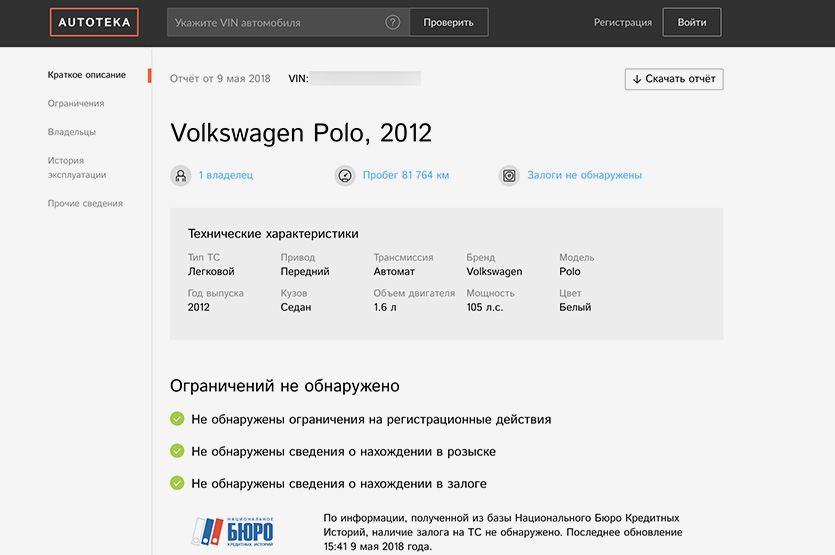Select Краткое описание sidebar item
The image size is (835, 555).
(87, 75)
